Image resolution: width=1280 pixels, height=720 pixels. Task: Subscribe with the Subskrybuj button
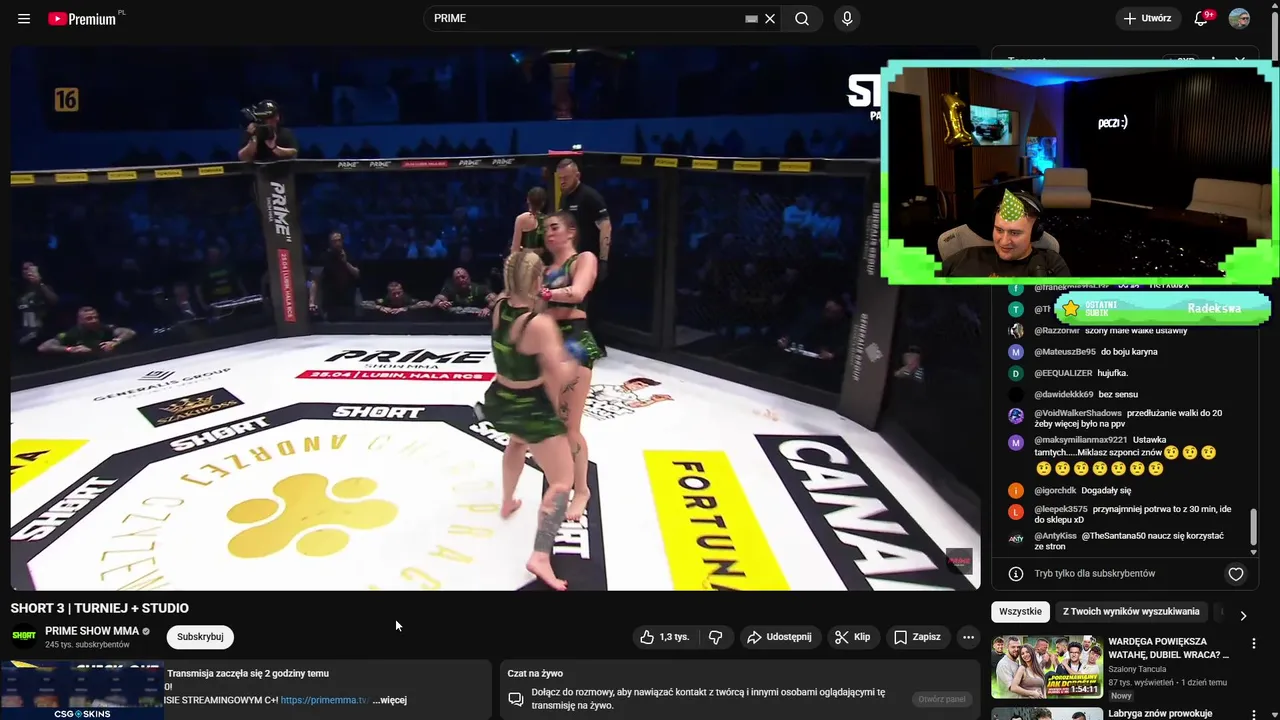[200, 636]
